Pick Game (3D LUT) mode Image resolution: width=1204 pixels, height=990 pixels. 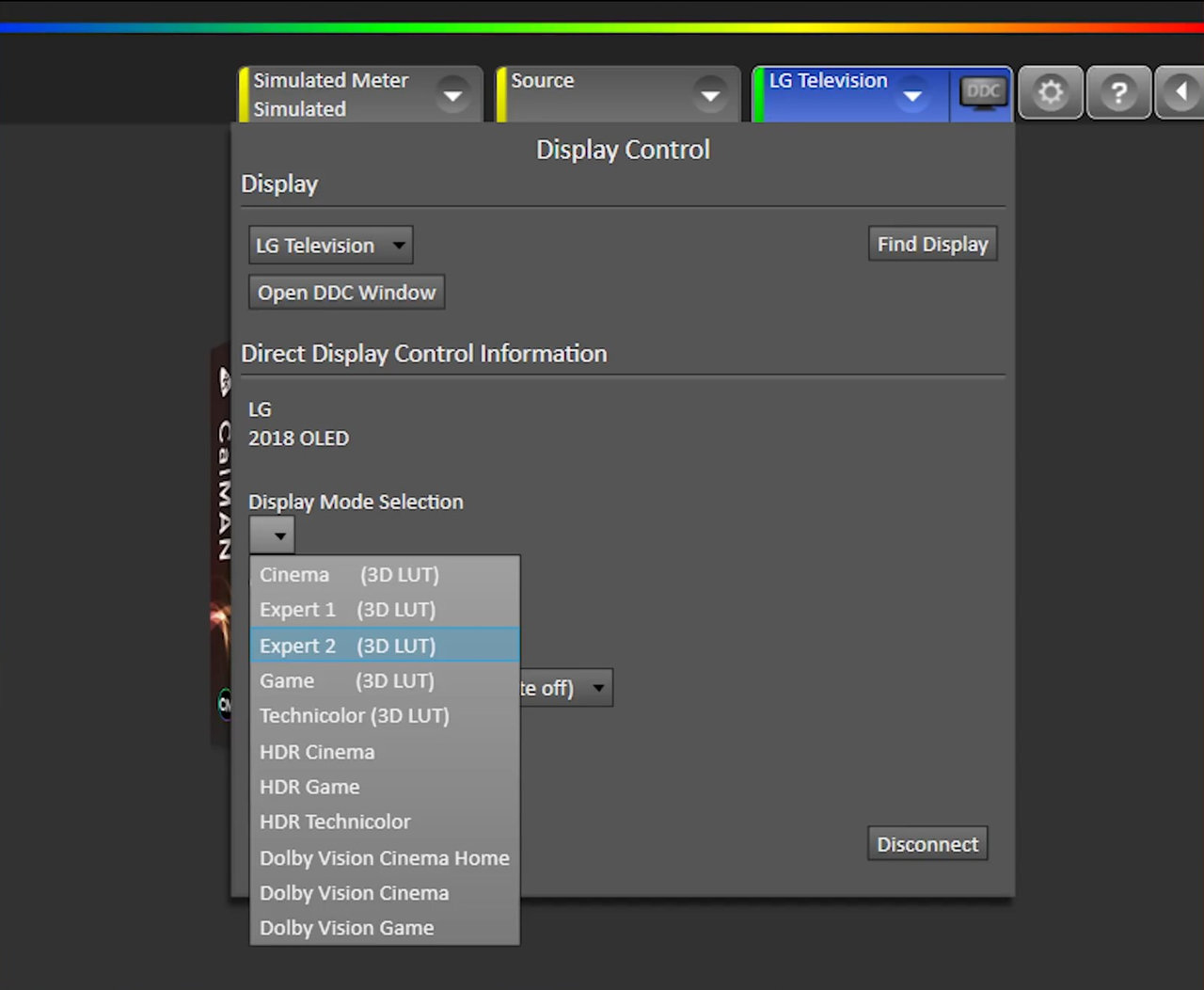click(347, 681)
